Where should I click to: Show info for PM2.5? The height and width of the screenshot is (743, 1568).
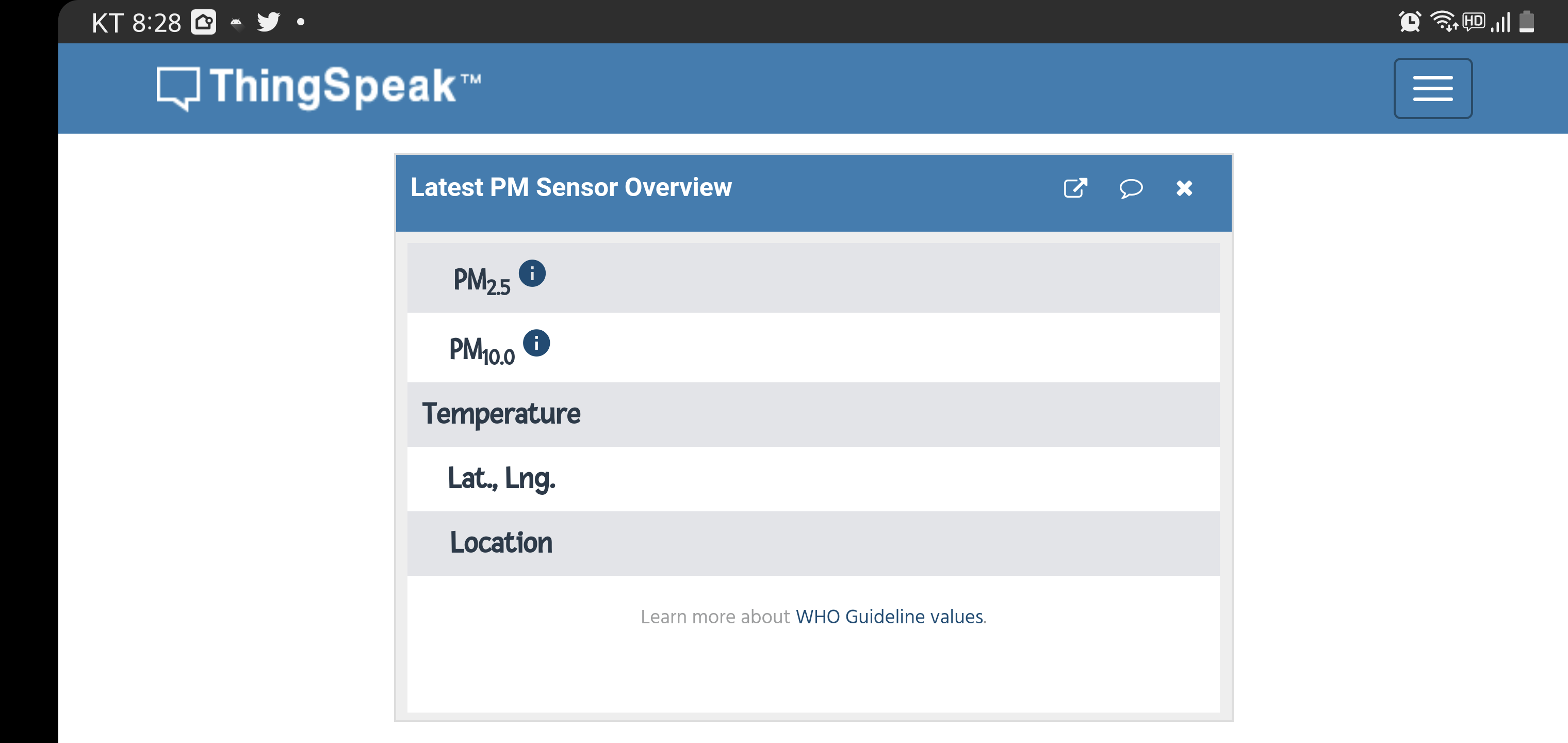pos(532,273)
